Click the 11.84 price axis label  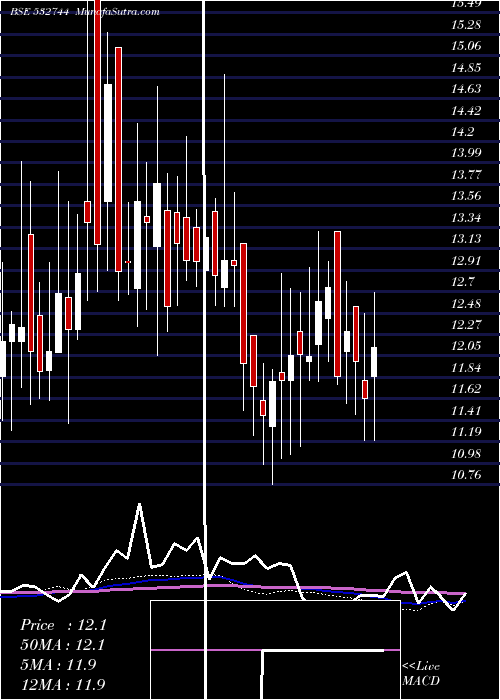pyautogui.click(x=466, y=367)
